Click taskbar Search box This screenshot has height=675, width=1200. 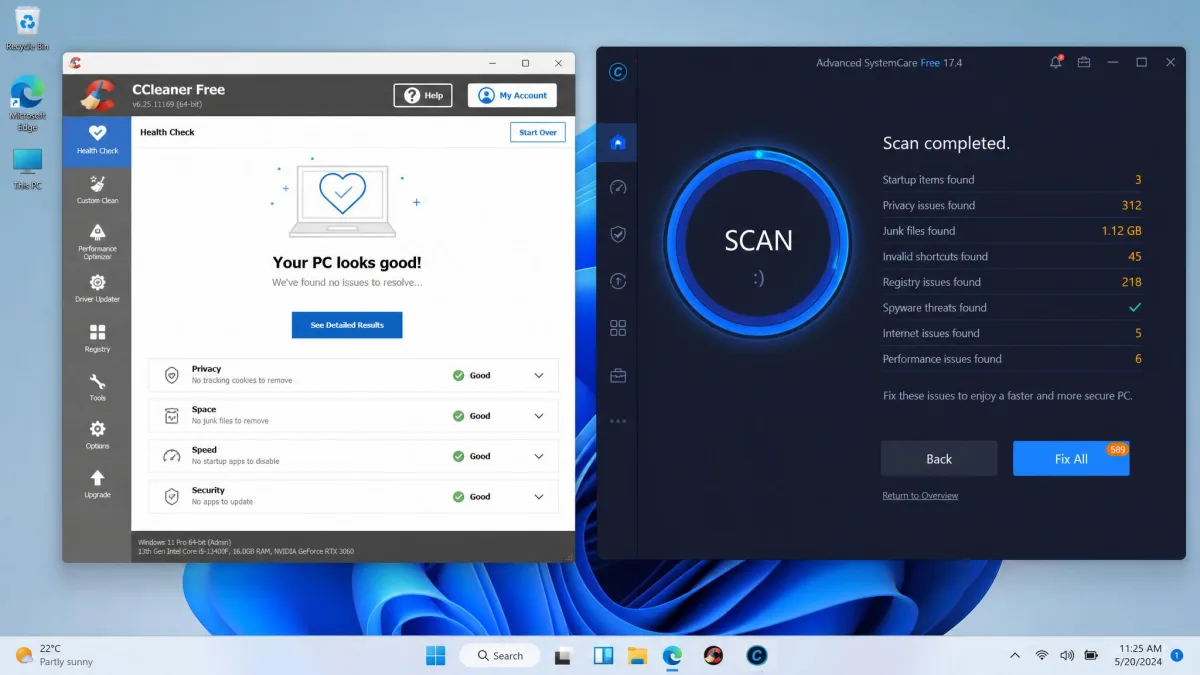point(500,655)
